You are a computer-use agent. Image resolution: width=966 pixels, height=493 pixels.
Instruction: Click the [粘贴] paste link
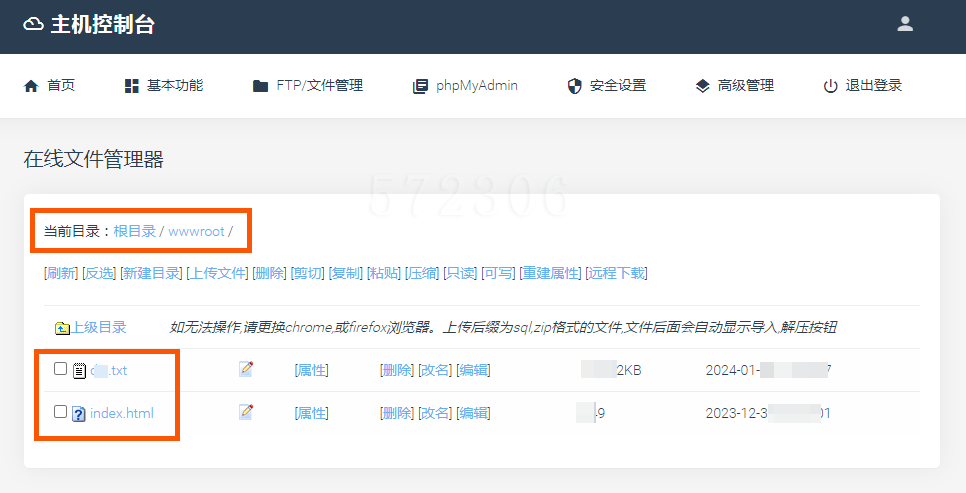(x=384, y=273)
